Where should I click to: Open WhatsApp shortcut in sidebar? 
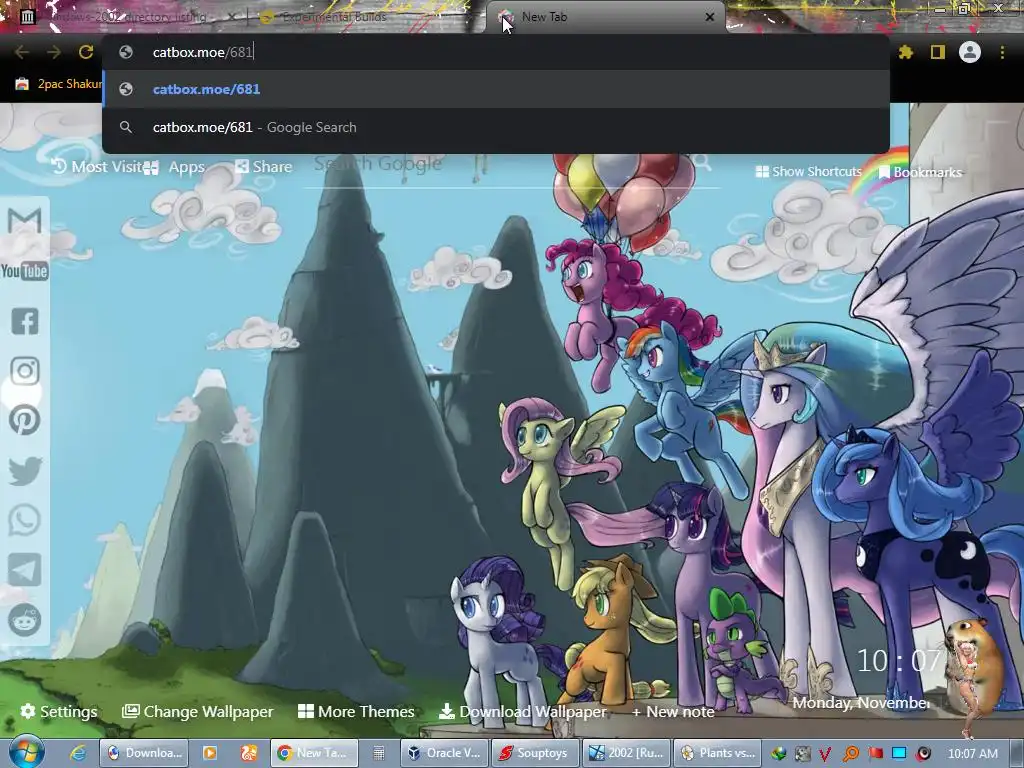(x=25, y=520)
